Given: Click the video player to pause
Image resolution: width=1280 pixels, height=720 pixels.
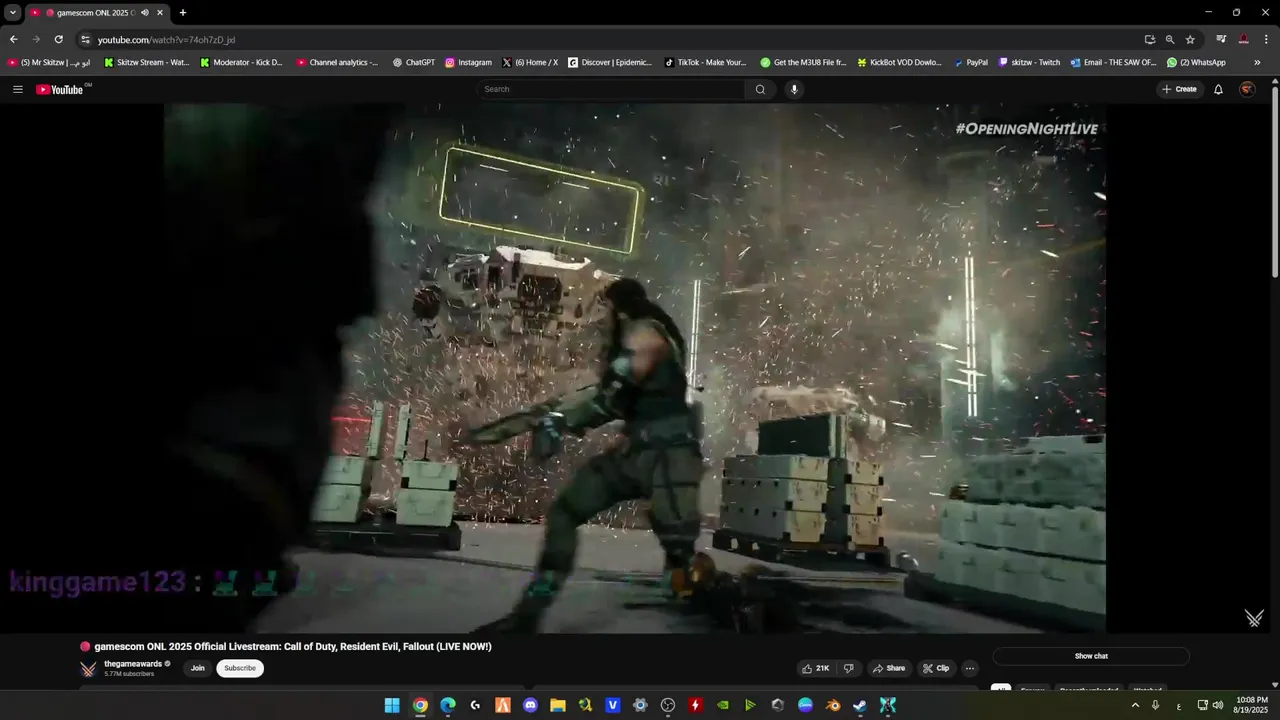Looking at the screenshot, I should [635, 368].
